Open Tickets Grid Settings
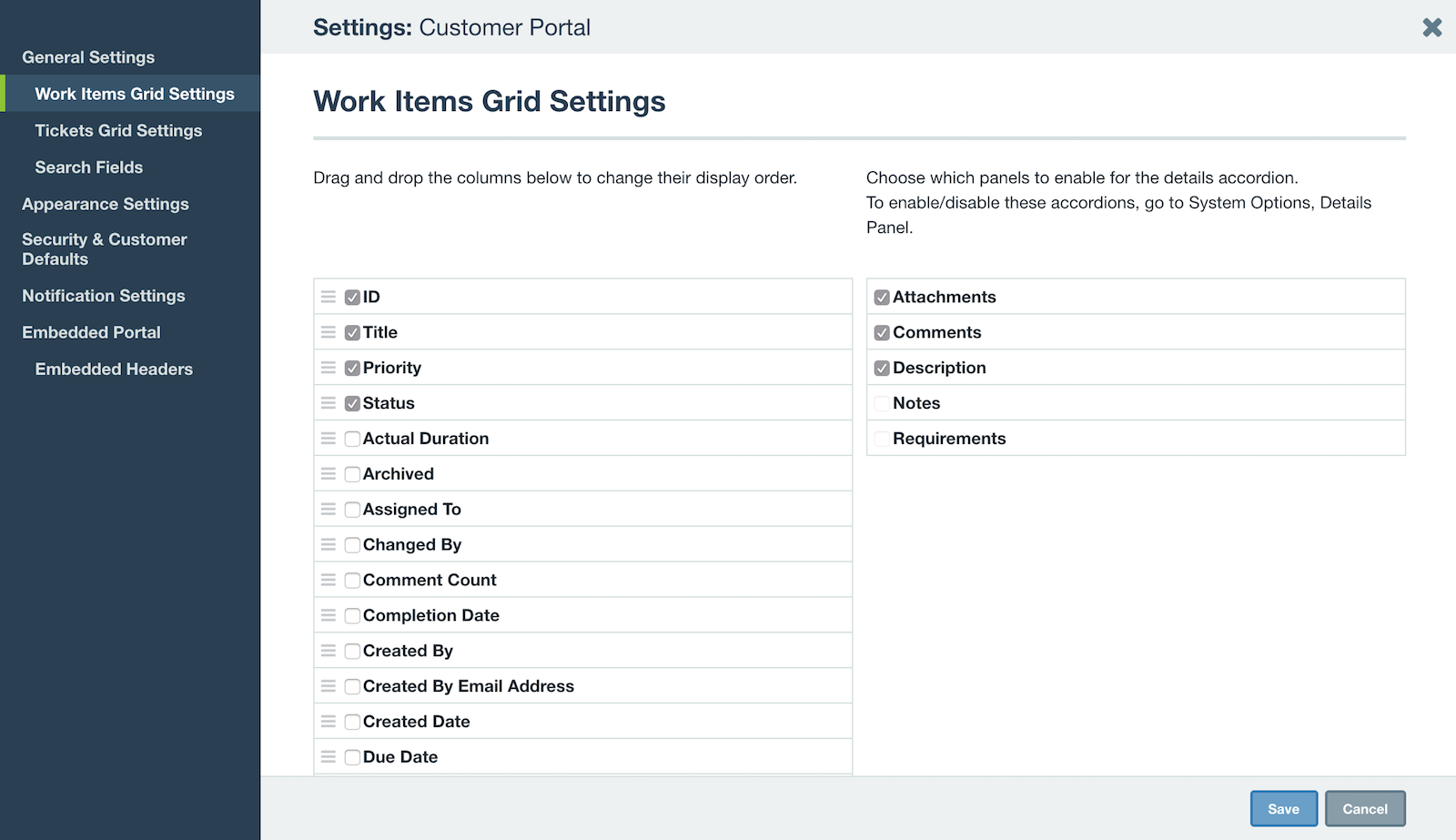1456x840 pixels. coord(117,130)
